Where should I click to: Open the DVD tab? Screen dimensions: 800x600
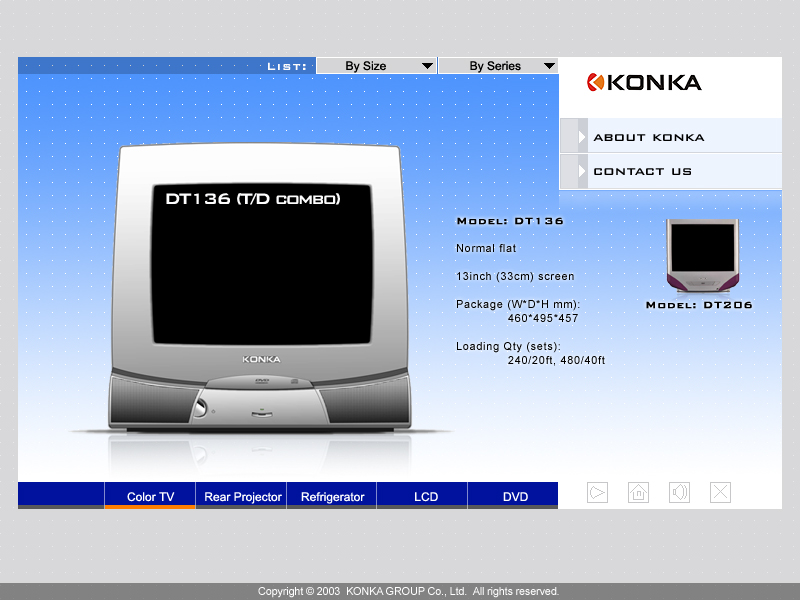pyautogui.click(x=515, y=496)
